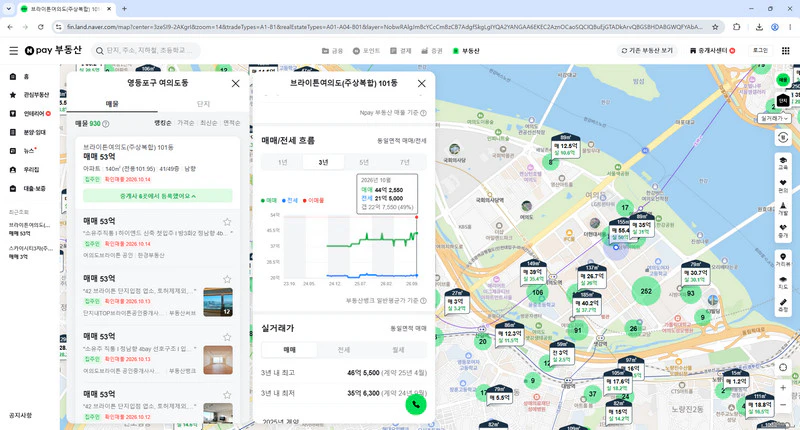
Task: Switch to the 매물 tab in 여의도동 panel
Action: coord(112,104)
